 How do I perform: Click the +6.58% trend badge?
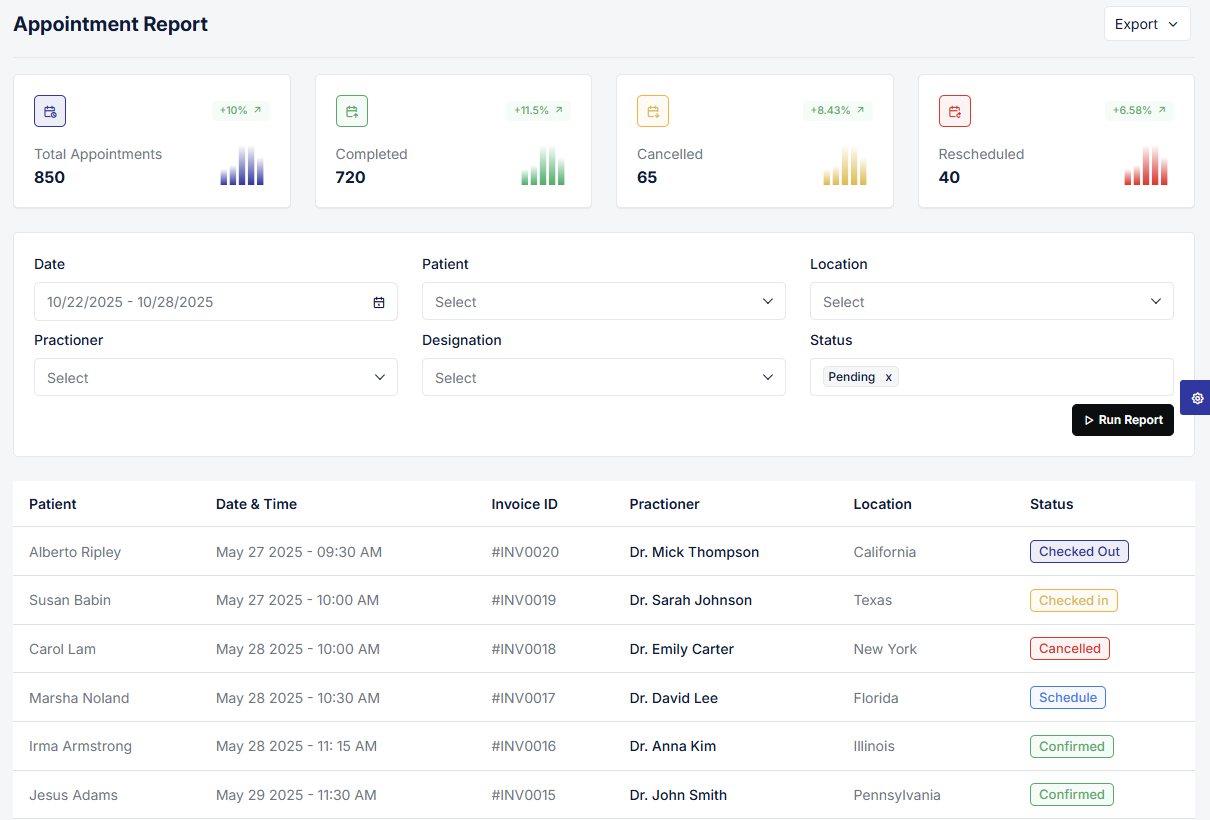click(x=1139, y=110)
